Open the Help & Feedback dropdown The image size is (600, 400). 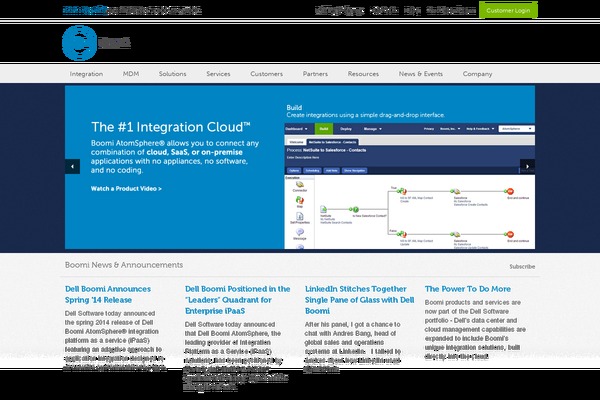480,129
